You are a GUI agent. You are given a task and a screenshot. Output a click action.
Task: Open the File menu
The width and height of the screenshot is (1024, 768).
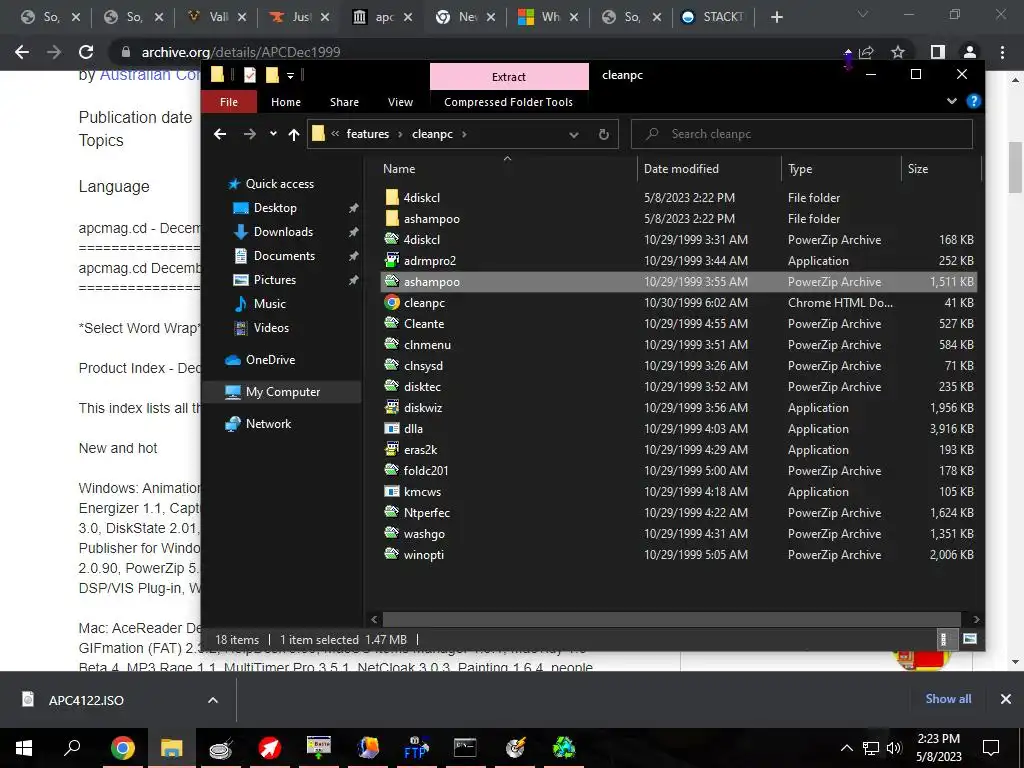pos(229,102)
